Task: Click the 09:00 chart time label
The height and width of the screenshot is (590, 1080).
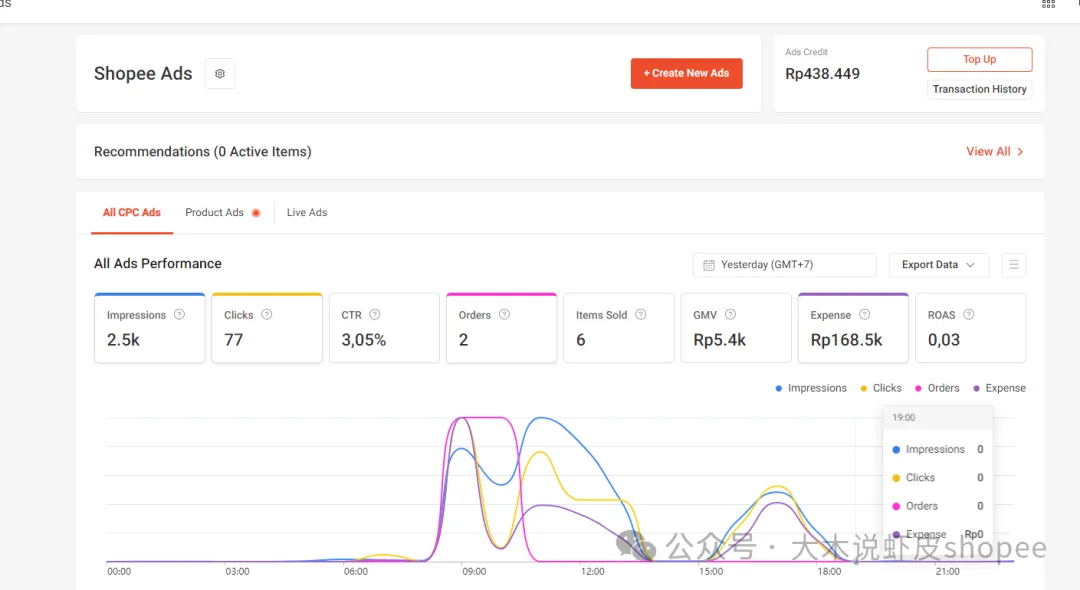Action: point(474,571)
